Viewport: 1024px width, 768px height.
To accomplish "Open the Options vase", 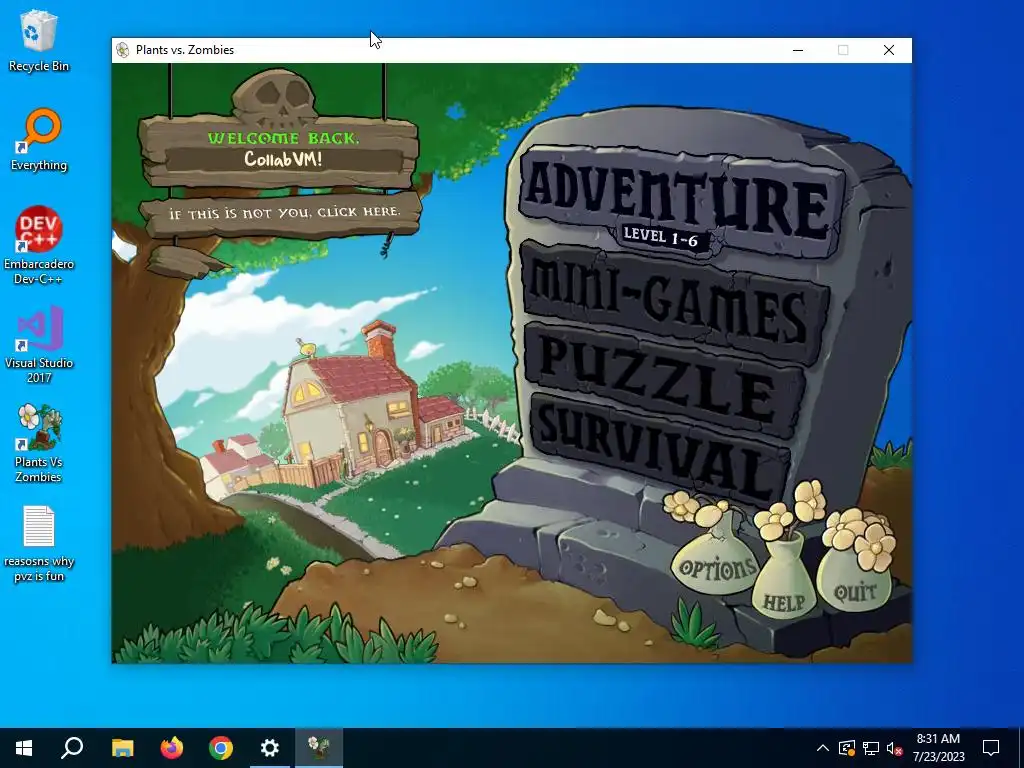I will click(x=716, y=567).
